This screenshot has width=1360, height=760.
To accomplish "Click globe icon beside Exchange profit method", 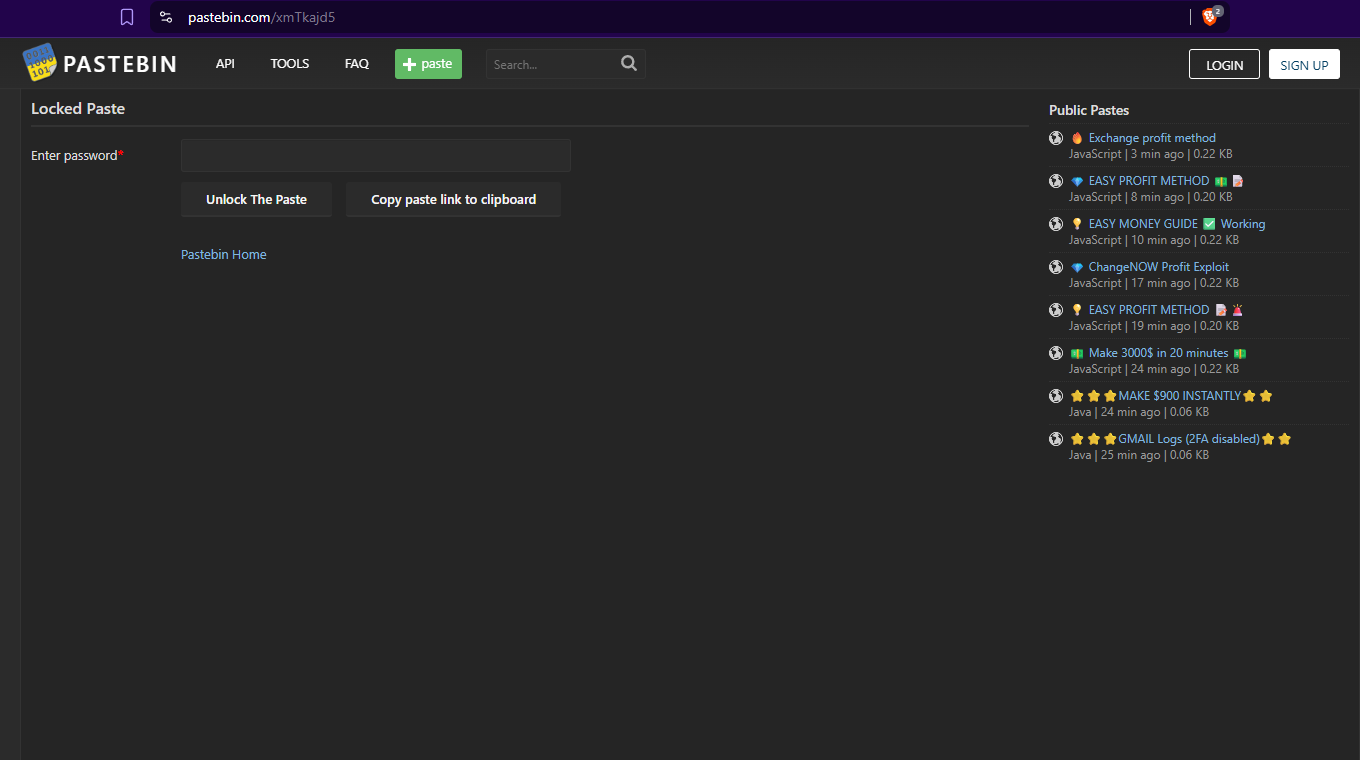I will click(x=1056, y=138).
